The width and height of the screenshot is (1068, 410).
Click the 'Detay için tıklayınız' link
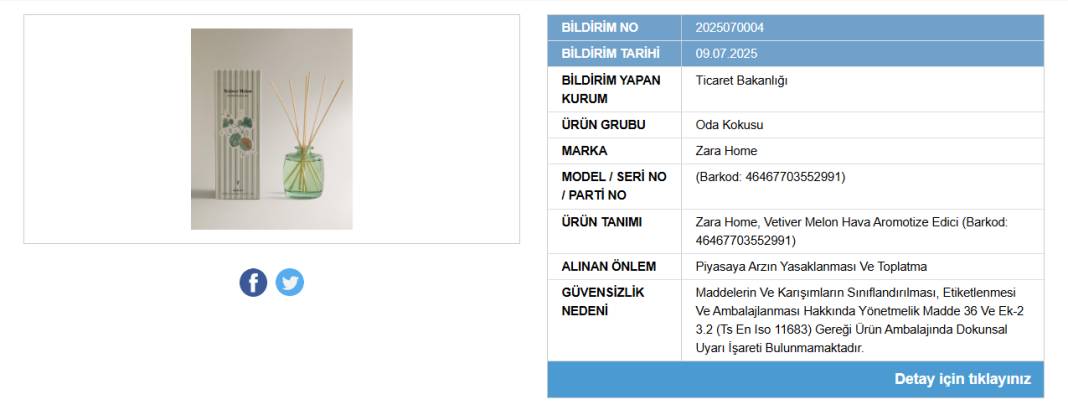tap(962, 379)
